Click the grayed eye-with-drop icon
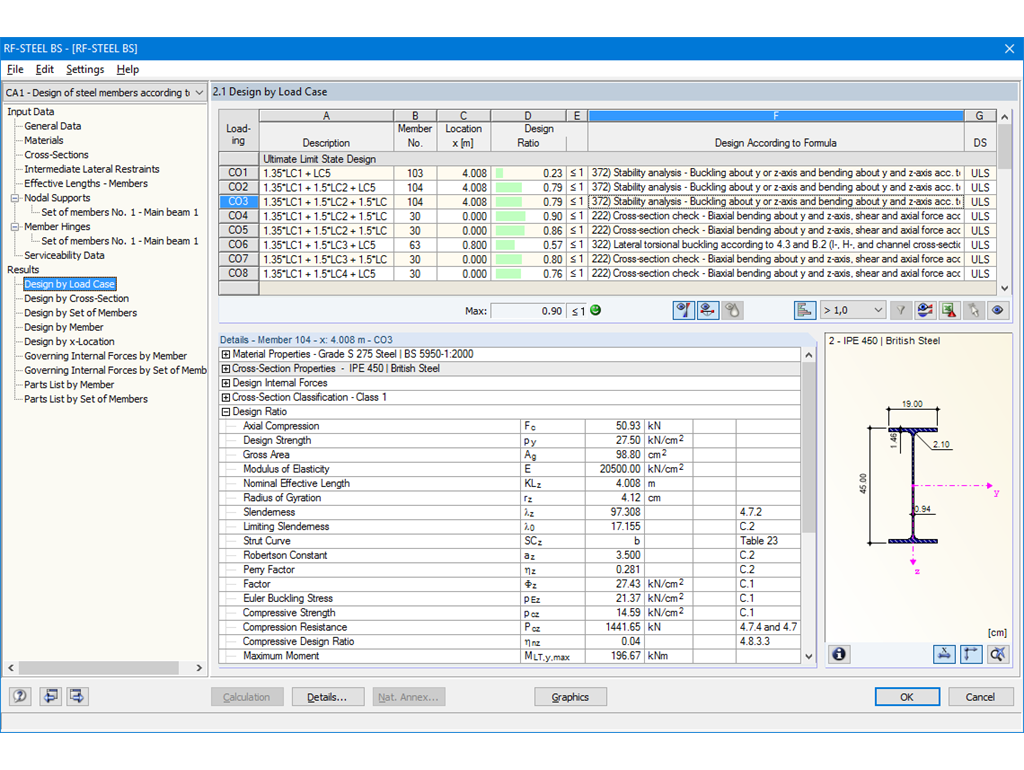The width and height of the screenshot is (1024, 770). pos(732,310)
